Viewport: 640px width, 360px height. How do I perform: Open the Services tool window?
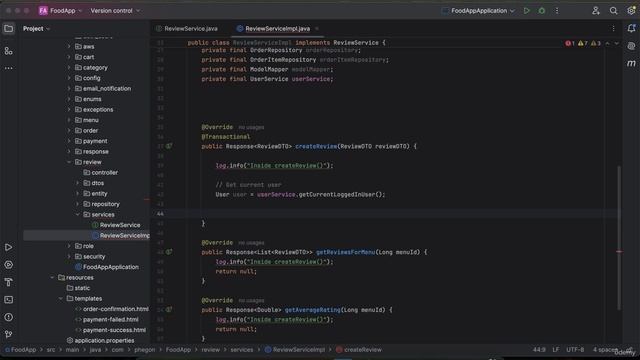coord(9,265)
